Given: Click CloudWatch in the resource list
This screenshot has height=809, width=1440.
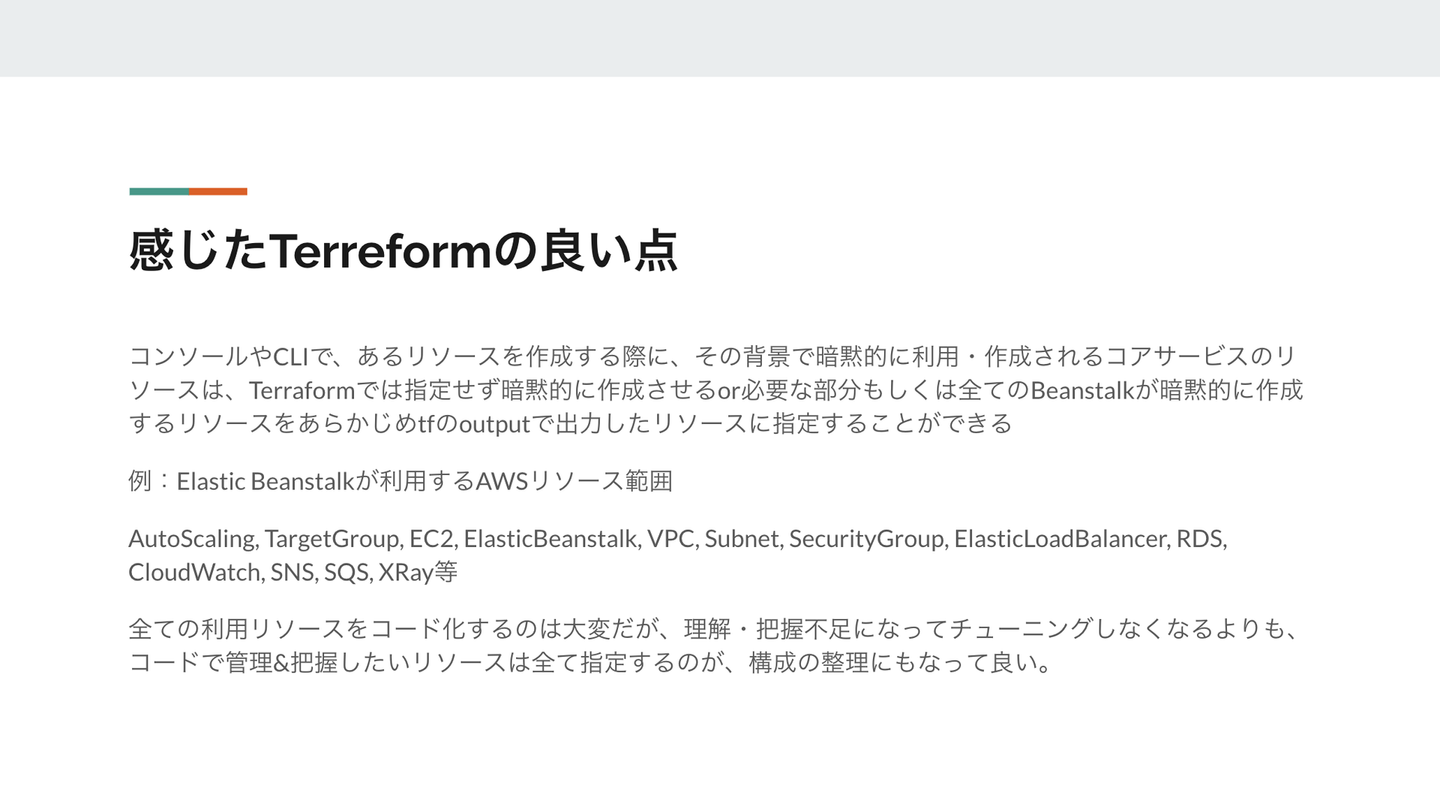Looking at the screenshot, I should [x=195, y=573].
